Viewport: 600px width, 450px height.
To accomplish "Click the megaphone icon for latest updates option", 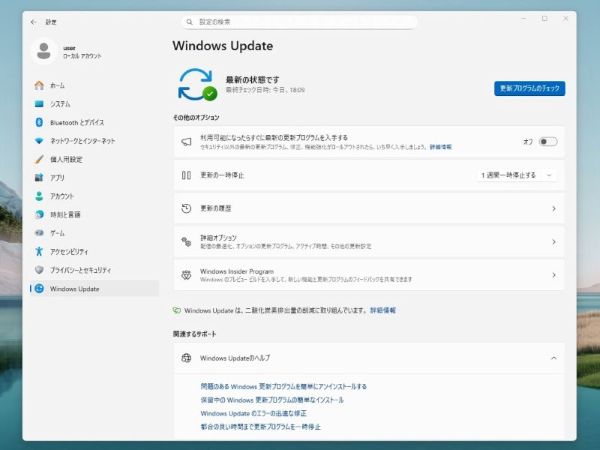I will point(186,142).
